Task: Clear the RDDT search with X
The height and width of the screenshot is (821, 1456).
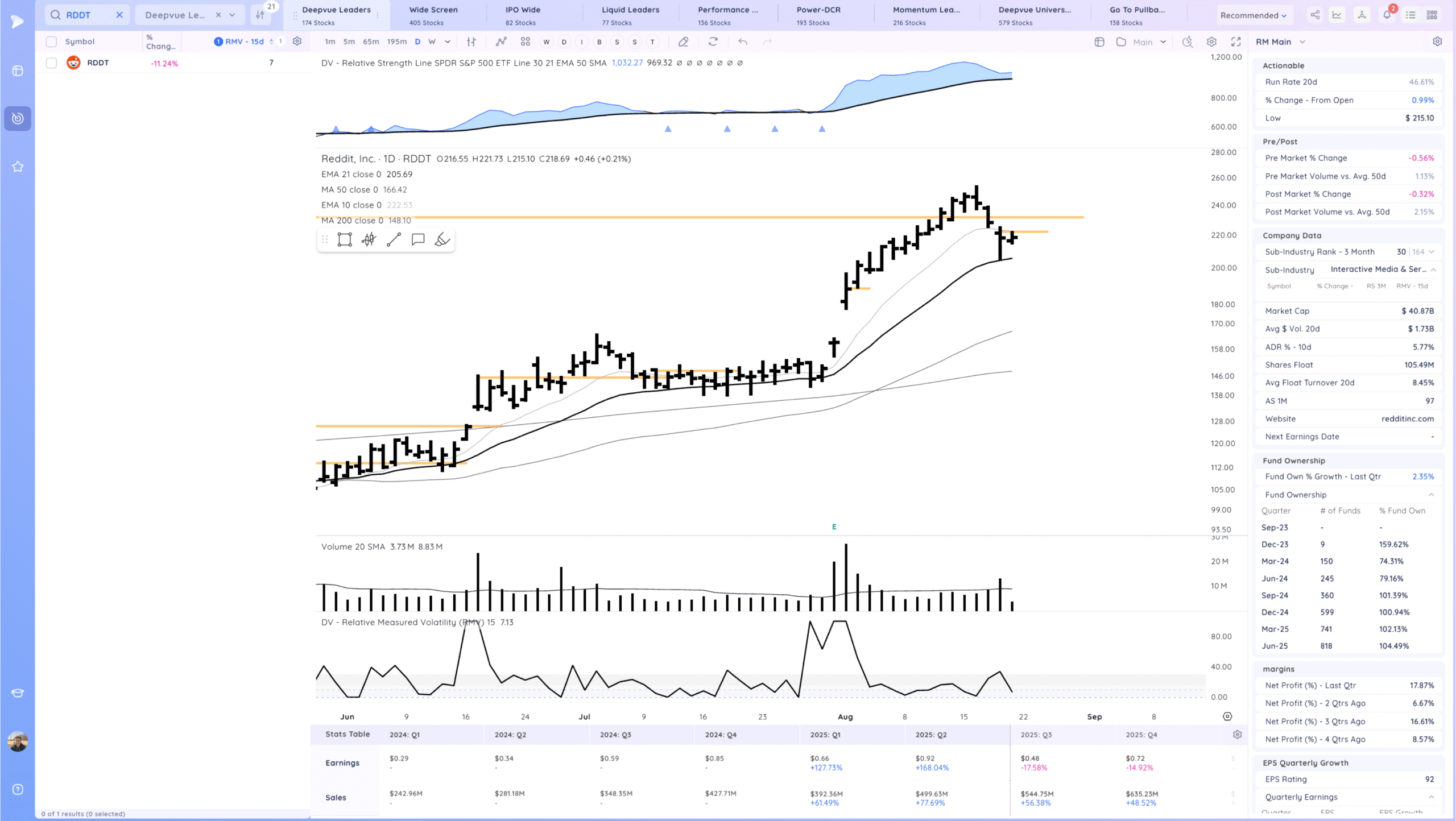Action: [119, 15]
